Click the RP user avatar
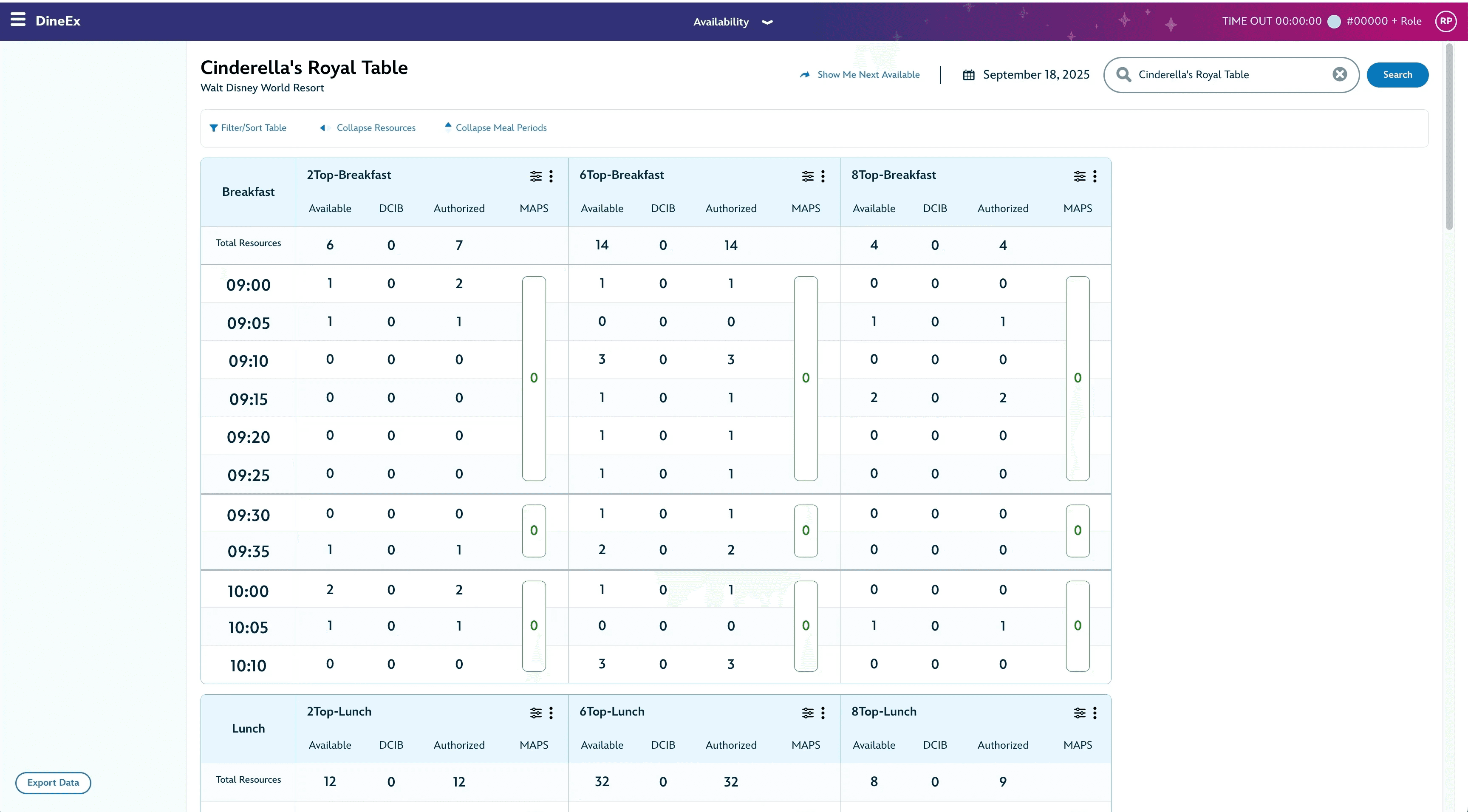 point(1446,21)
